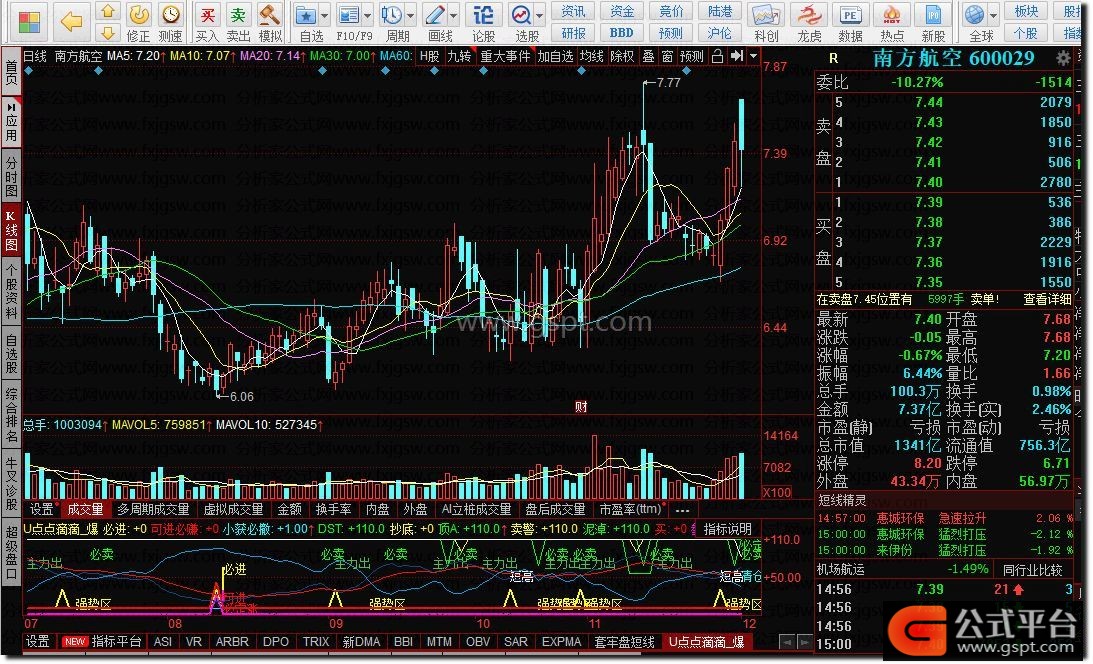Screen dimensions: 1093x664
Task: Click the skip-to-end arrow in chart toolbar
Action: click(x=736, y=56)
